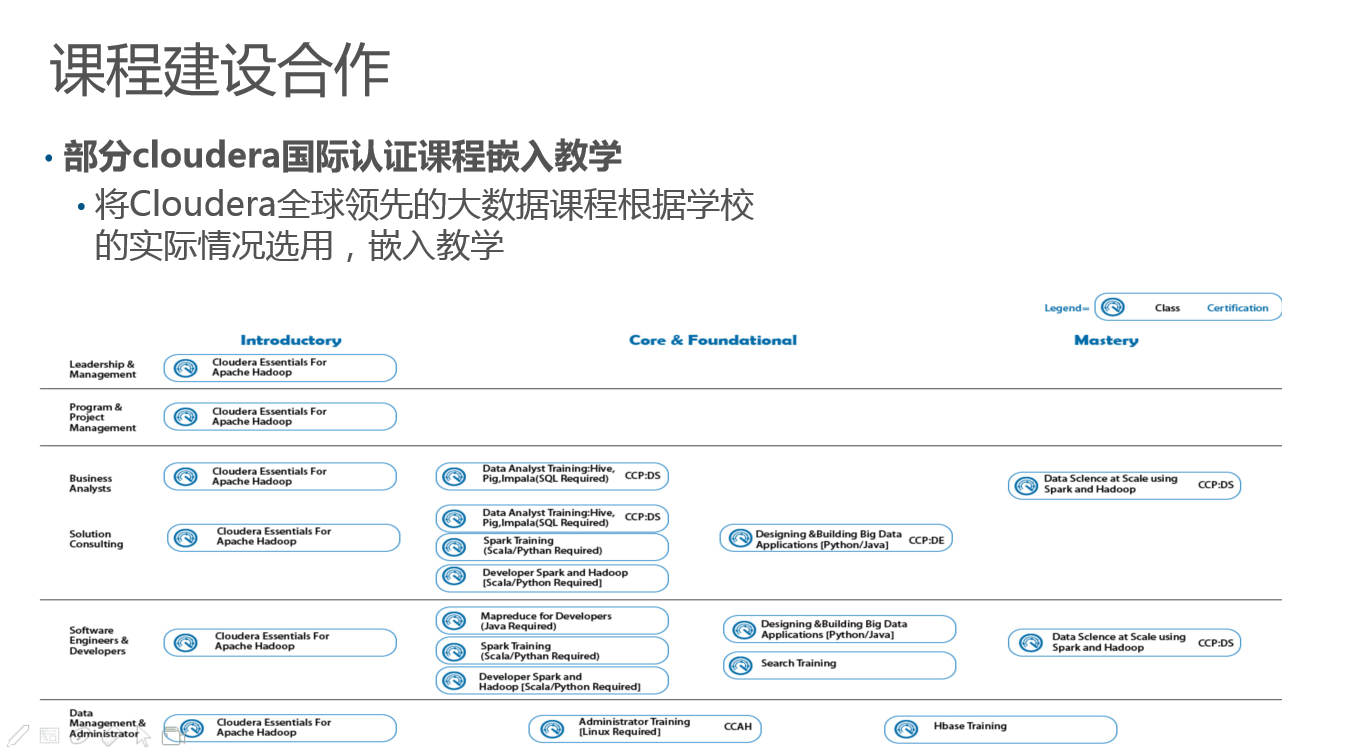Viewport: 1353px width, 753px height.
Task: Click the Search Training course logo
Action: click(x=740, y=665)
